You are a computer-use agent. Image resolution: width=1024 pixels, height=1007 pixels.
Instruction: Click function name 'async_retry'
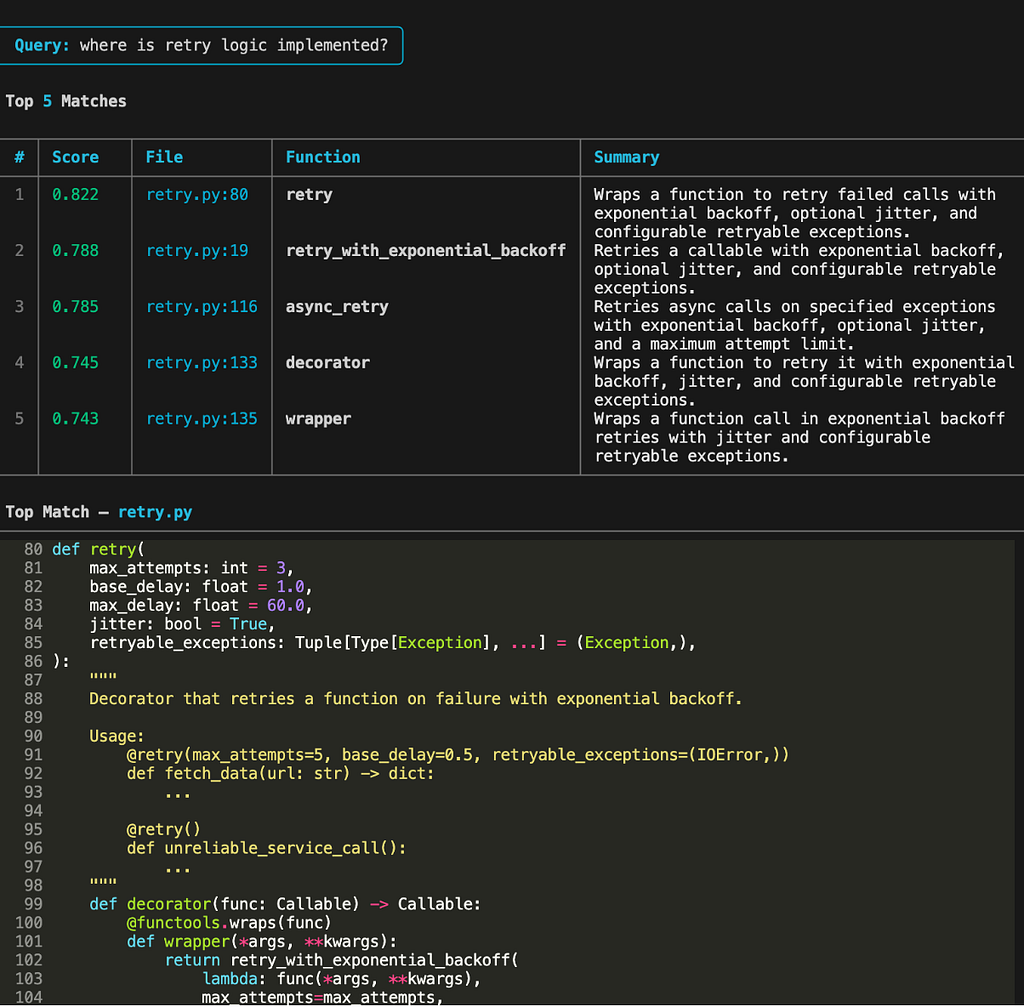click(x=337, y=307)
